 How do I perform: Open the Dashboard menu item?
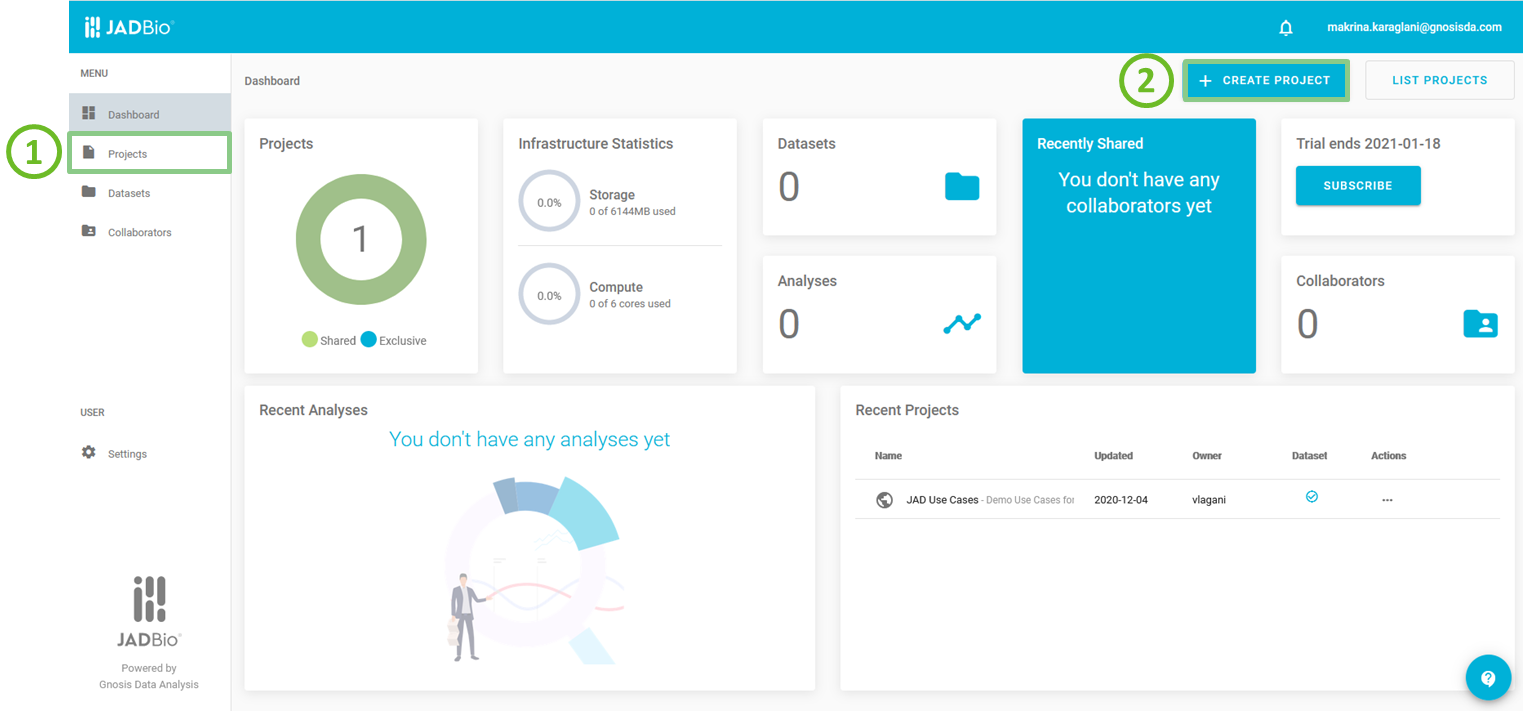[x=150, y=114]
